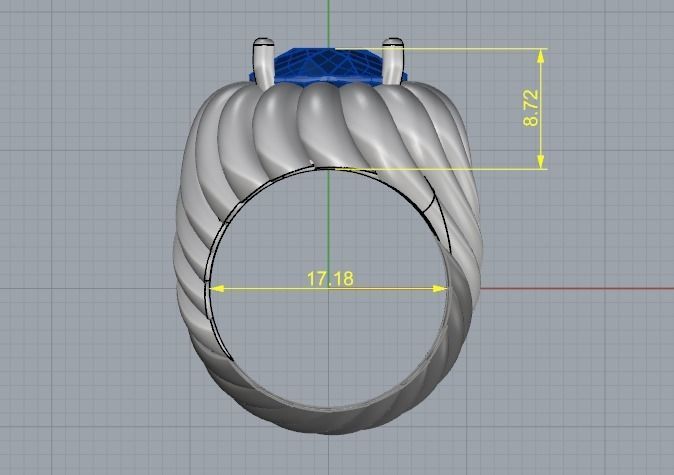This screenshot has width=674, height=475.
Task: Select the 8.72 vertical dimension text
Action: point(531,108)
